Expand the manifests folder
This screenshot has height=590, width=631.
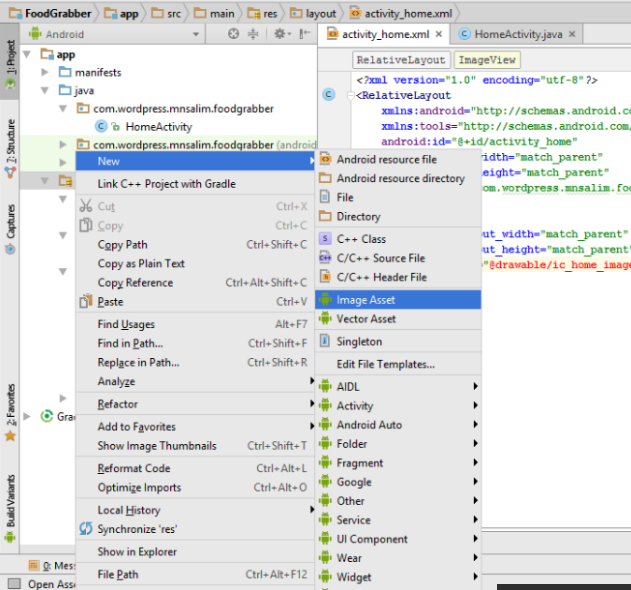point(45,72)
